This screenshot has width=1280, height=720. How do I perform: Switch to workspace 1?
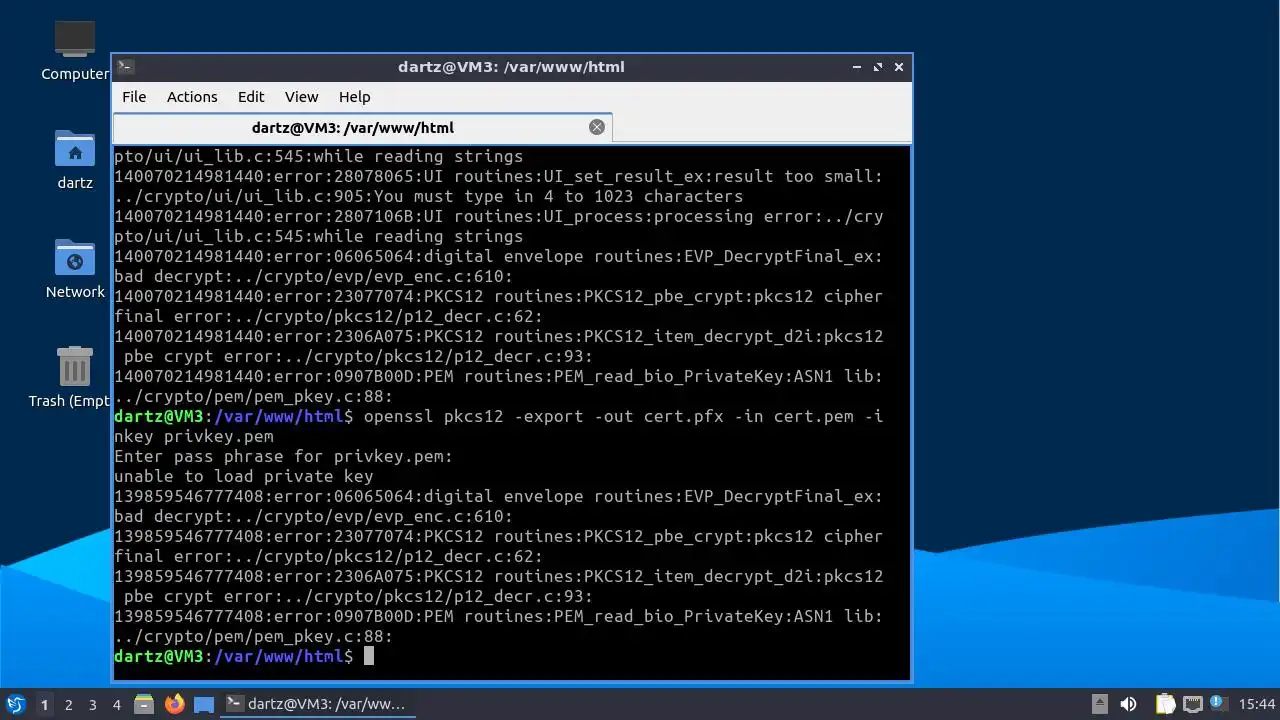44,705
